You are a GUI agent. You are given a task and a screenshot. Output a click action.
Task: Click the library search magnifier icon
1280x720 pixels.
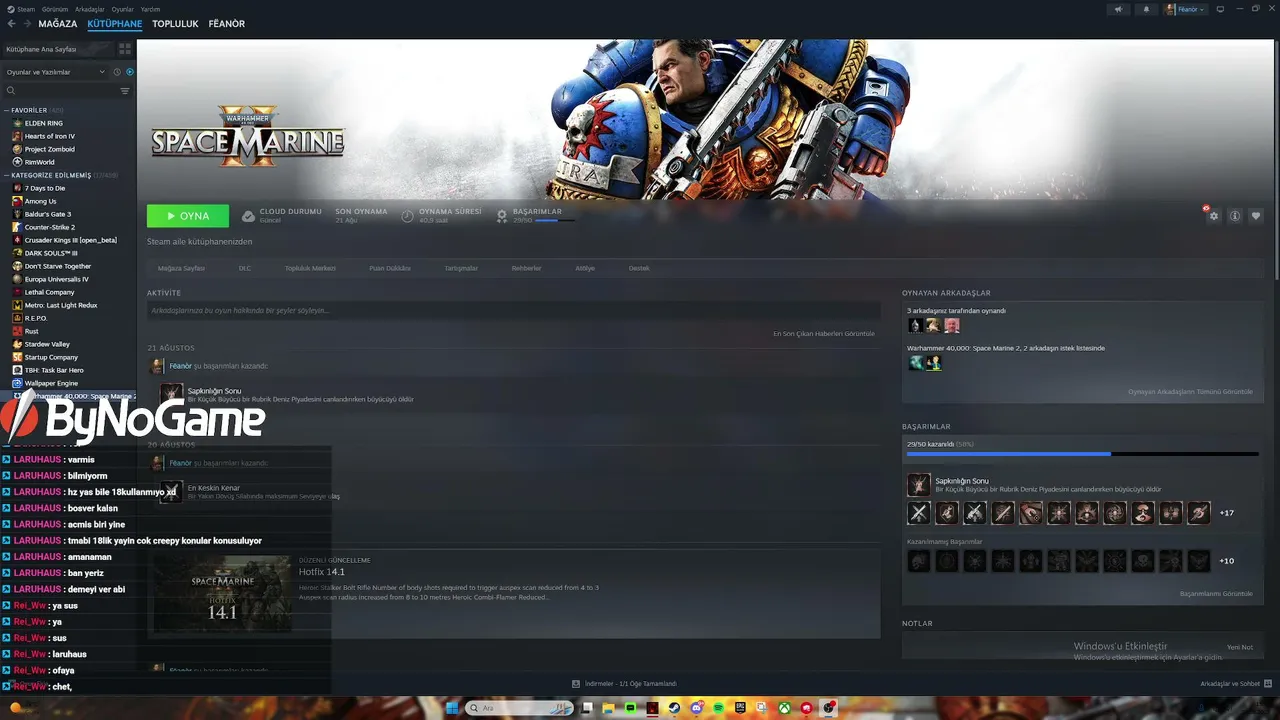pyautogui.click(x=11, y=91)
